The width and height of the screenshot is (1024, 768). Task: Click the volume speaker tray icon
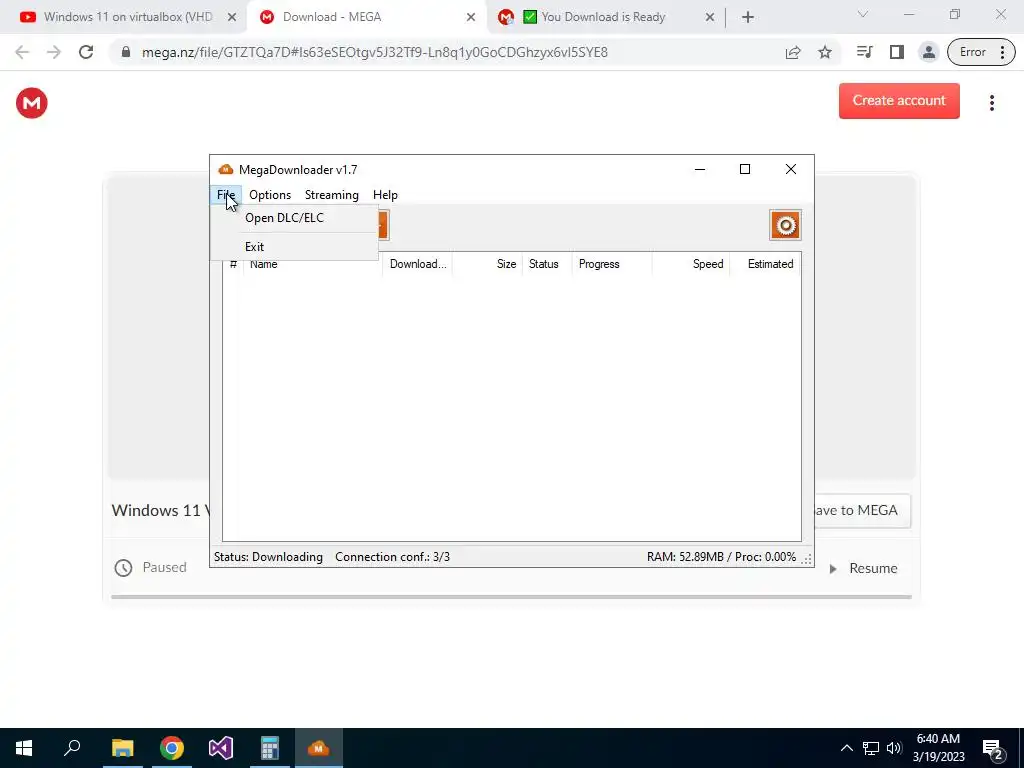click(894, 748)
